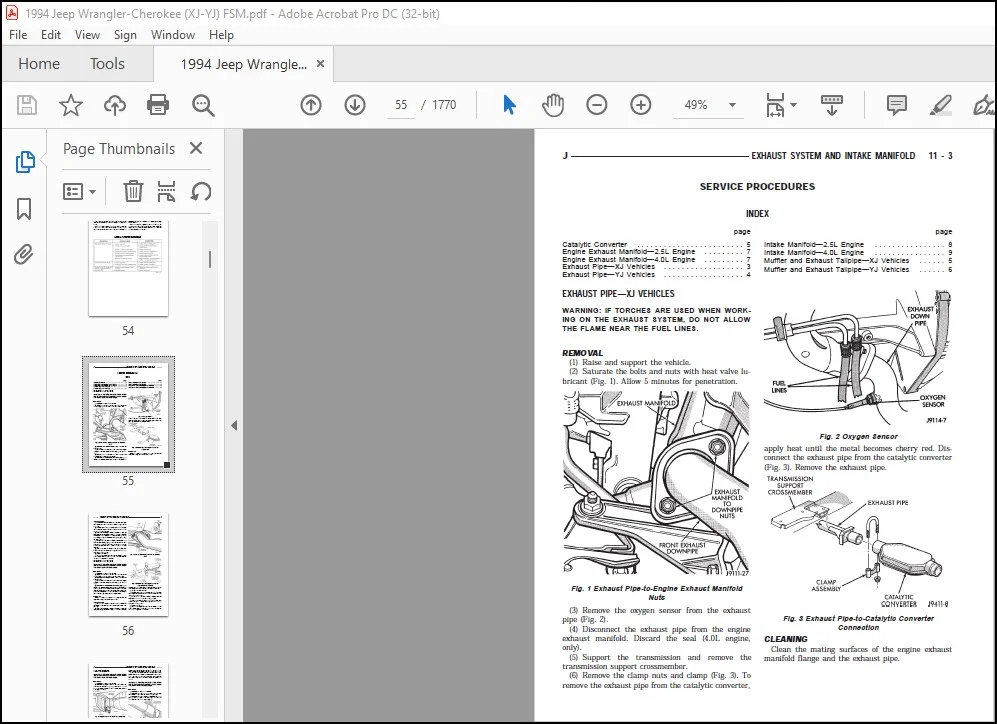Zoom out with the minus icon
Screen dimensions: 997x724
coord(596,105)
